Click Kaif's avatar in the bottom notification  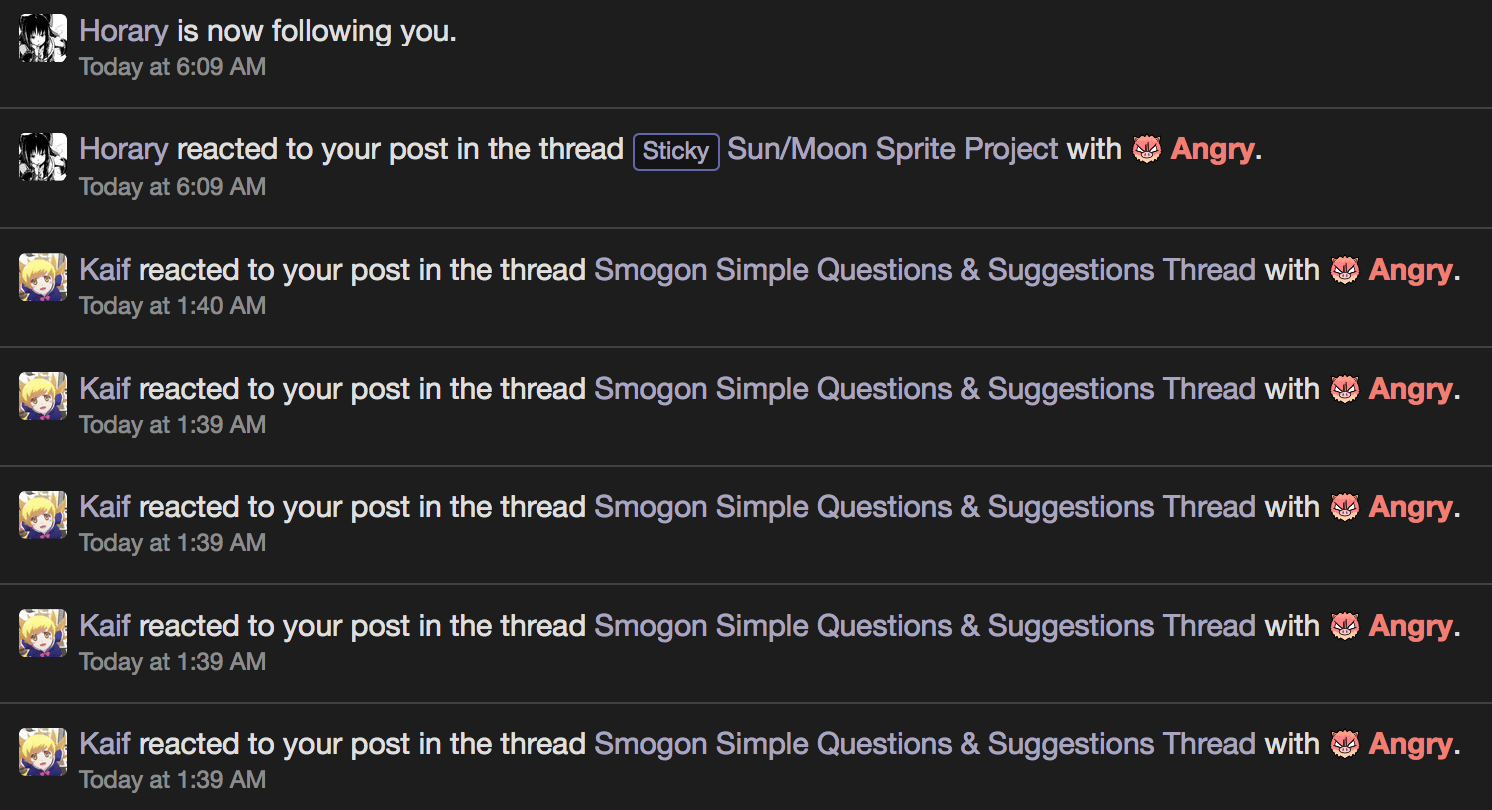point(43,751)
